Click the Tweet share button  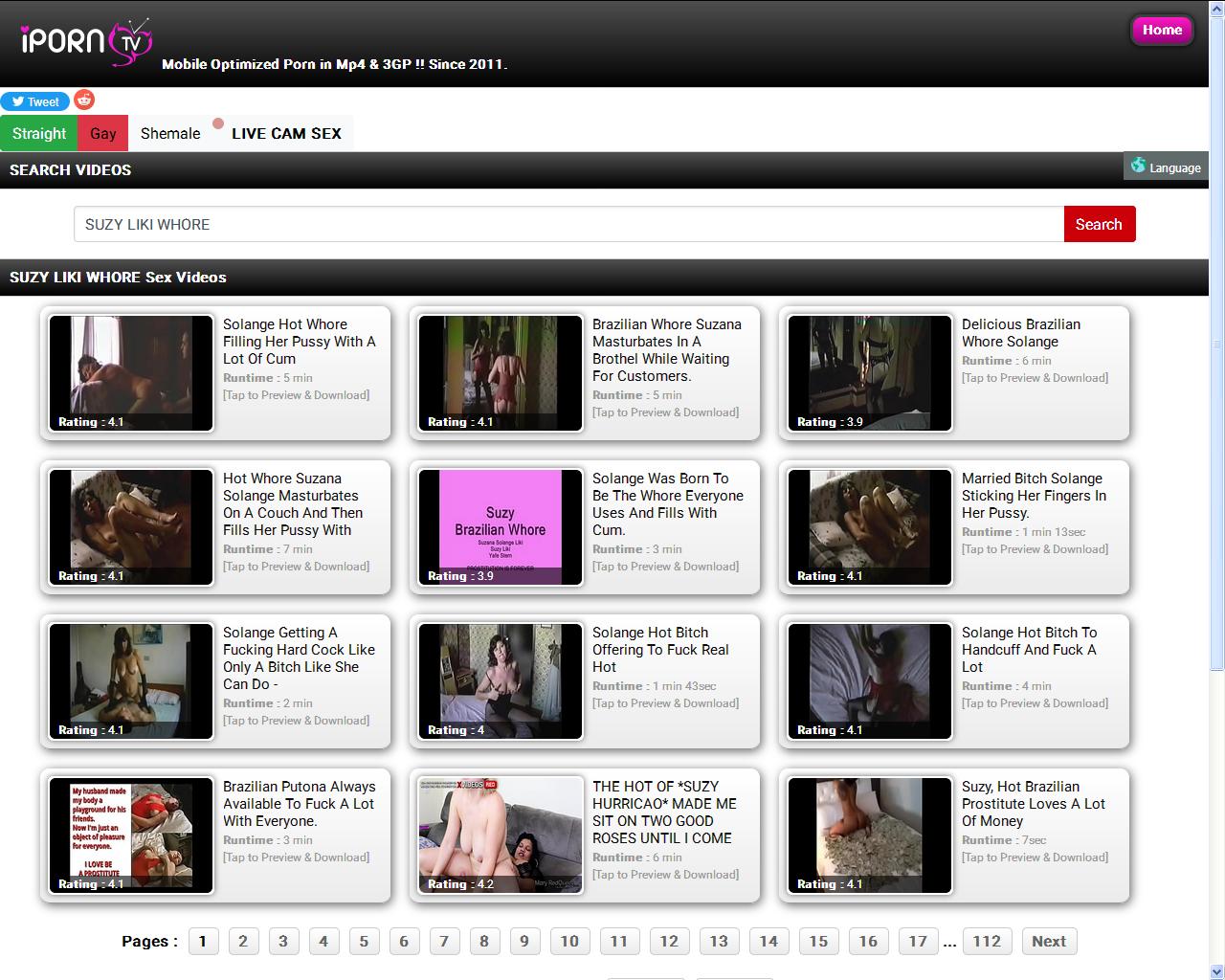pos(34,101)
